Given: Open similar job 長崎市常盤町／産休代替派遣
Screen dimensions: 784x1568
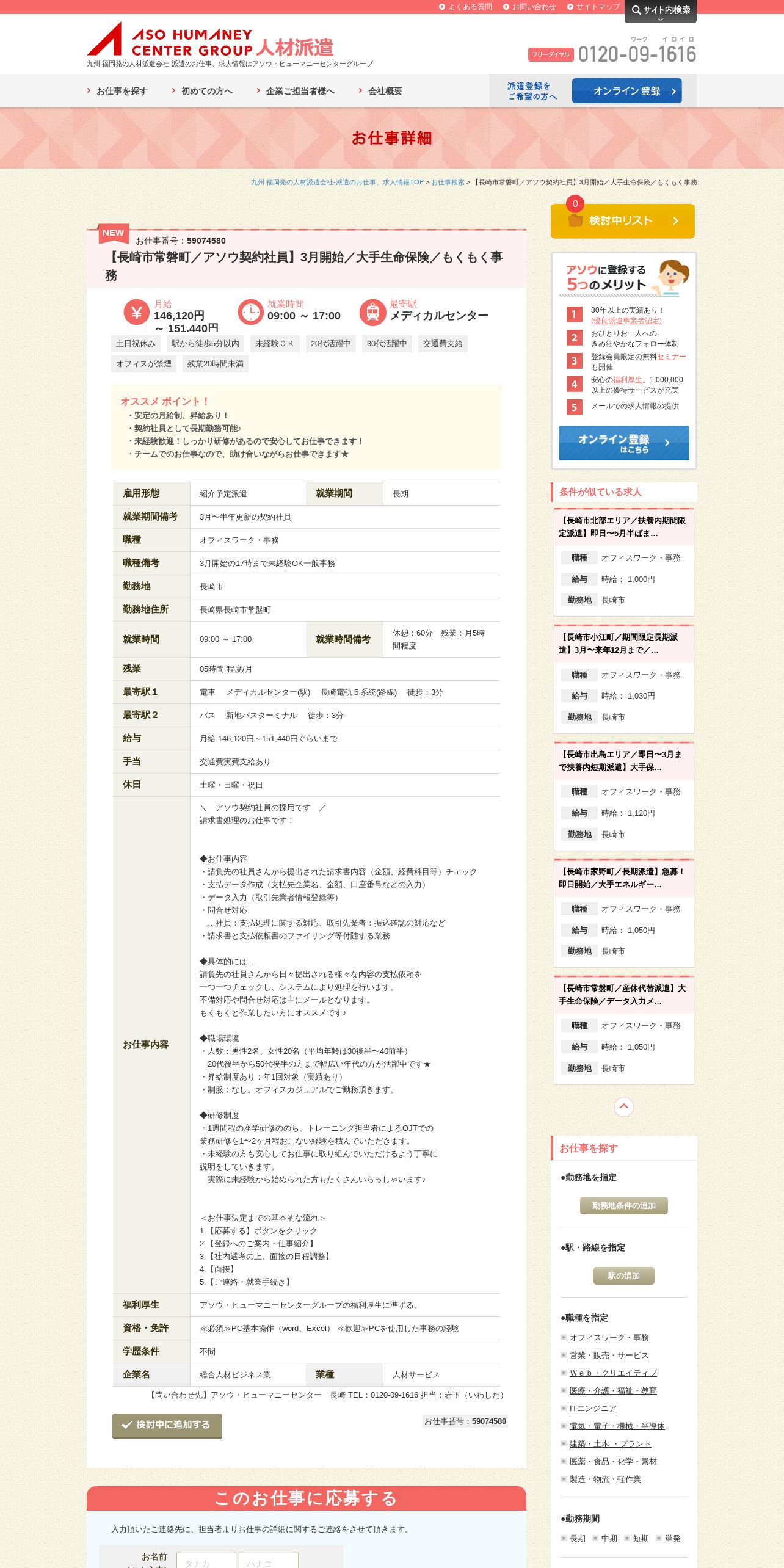Looking at the screenshot, I should (622, 995).
